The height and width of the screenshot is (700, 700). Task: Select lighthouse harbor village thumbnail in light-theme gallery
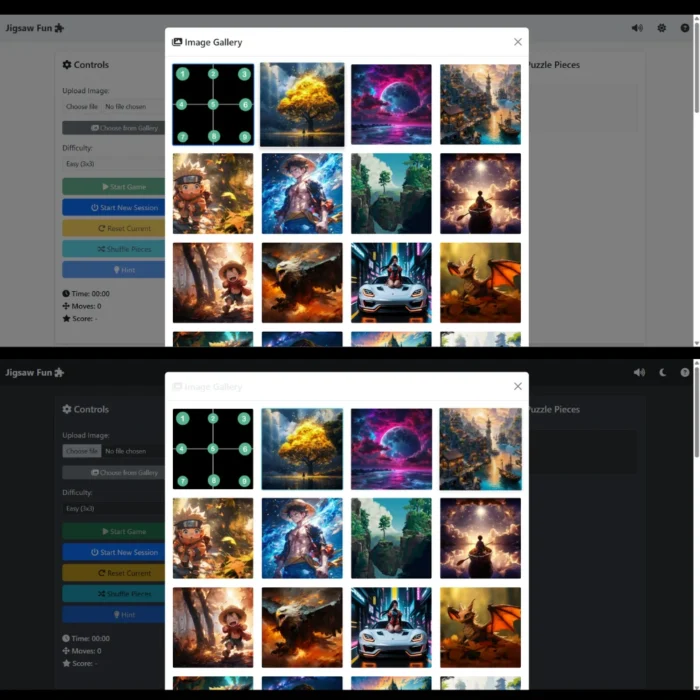(x=480, y=104)
